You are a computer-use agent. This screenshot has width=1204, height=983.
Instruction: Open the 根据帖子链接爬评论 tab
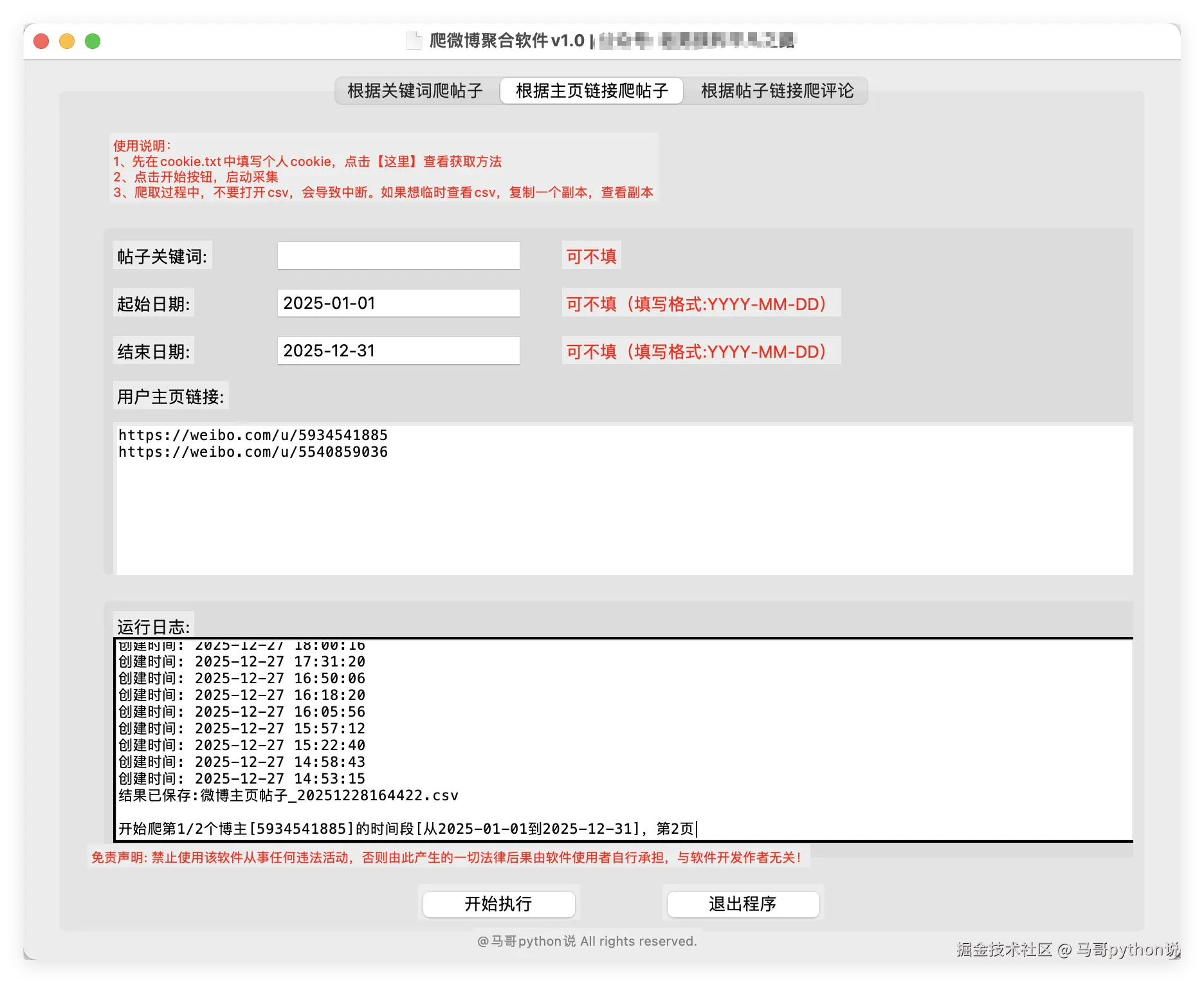(776, 91)
